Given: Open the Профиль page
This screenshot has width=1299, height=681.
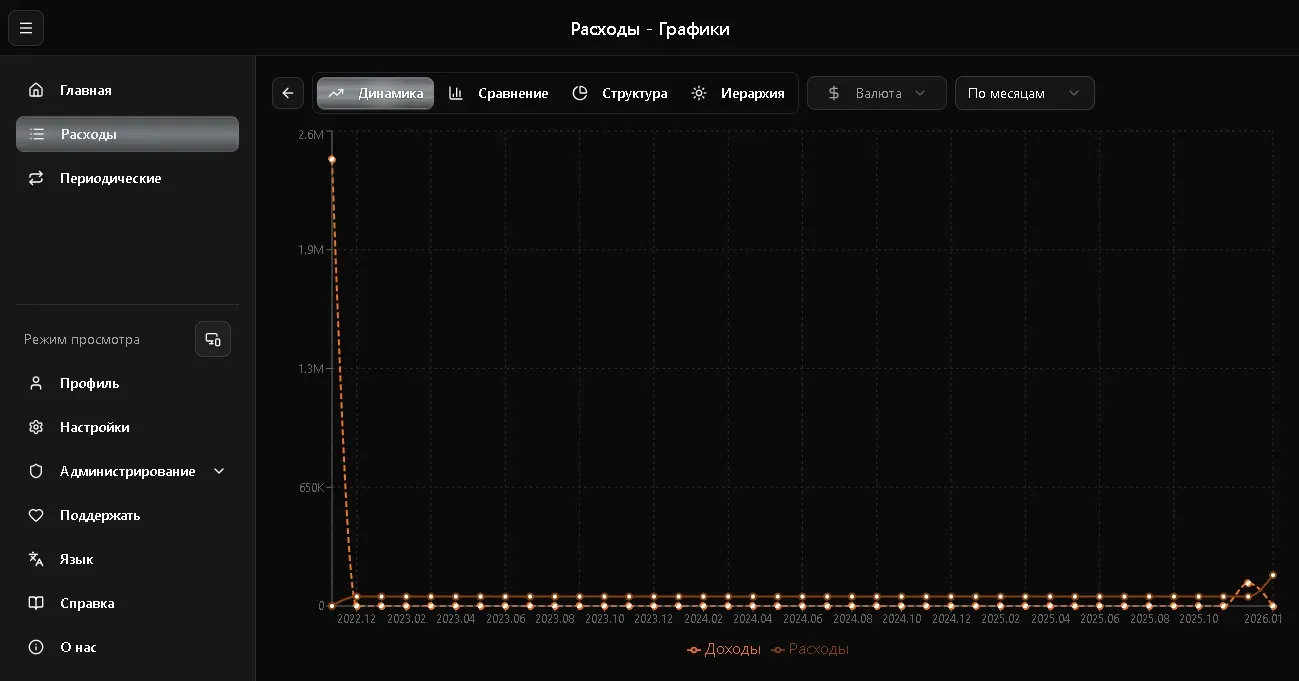Looking at the screenshot, I should click(89, 383).
